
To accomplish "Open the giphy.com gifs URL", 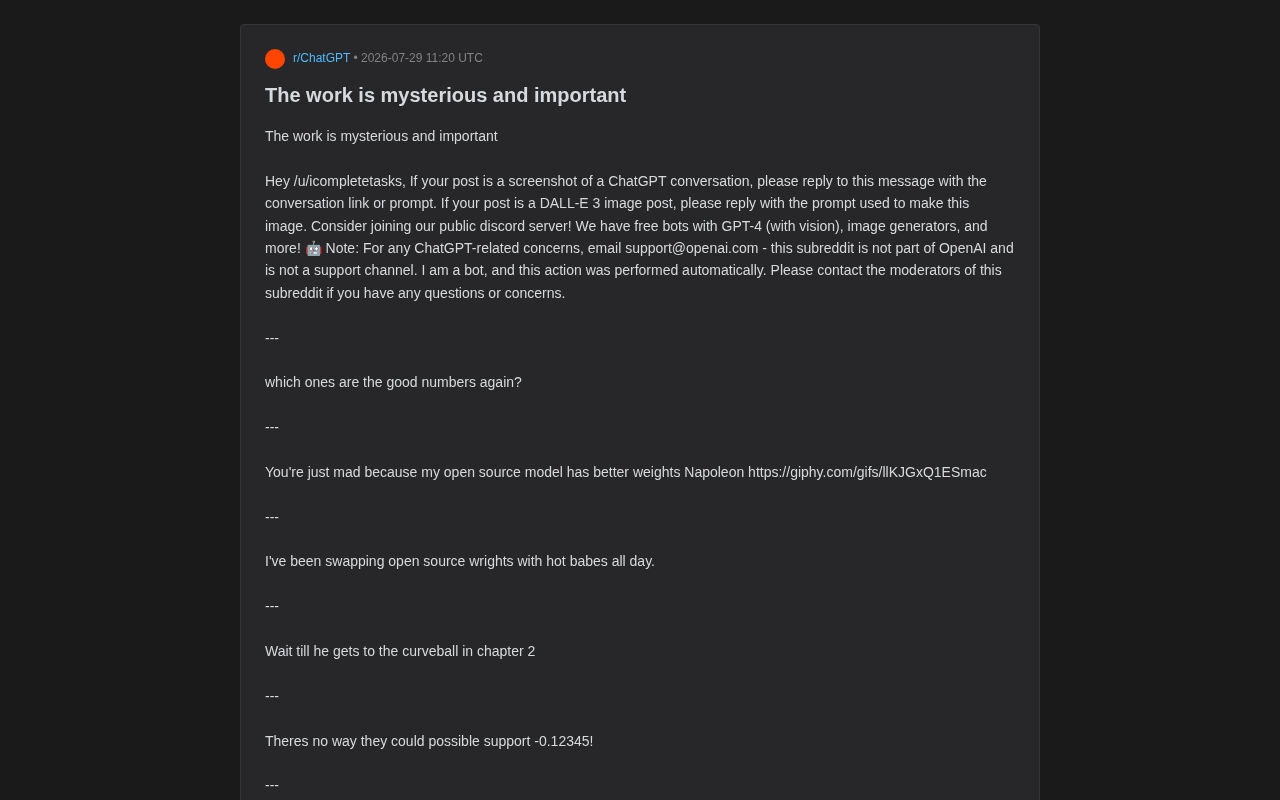I will pos(867,472).
